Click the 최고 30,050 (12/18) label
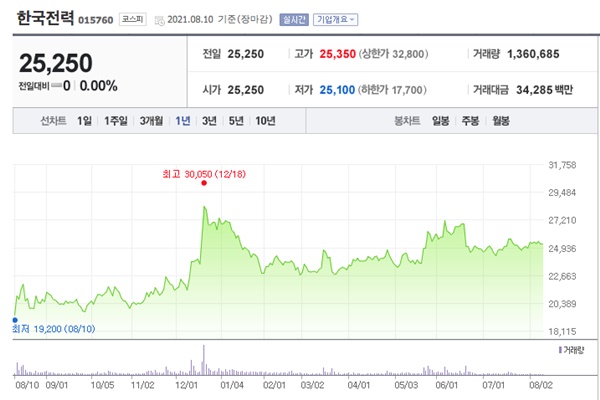This screenshot has height=400, width=600. coord(204,174)
